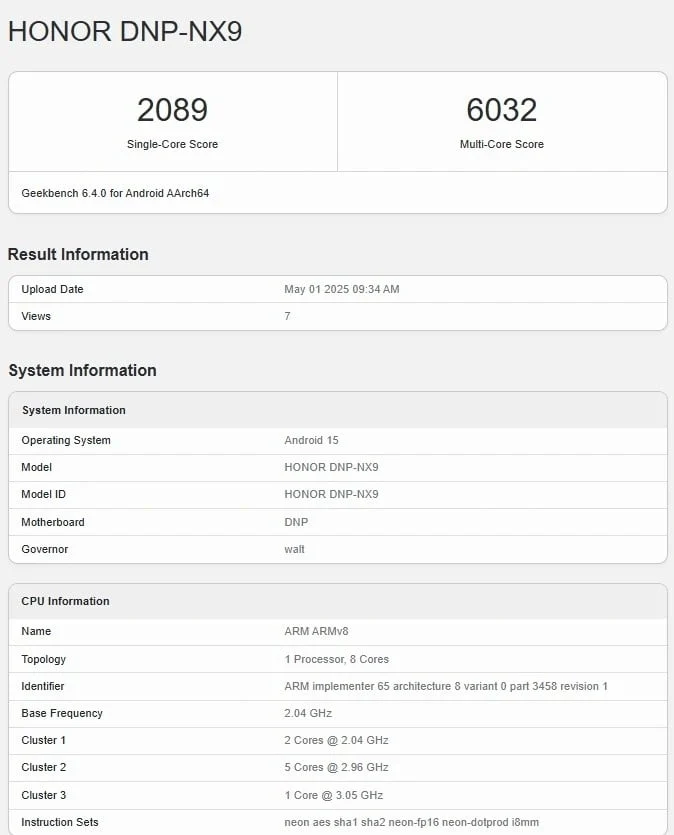The width and height of the screenshot is (674, 835).
Task: Select the walt governor value
Action: coord(294,550)
